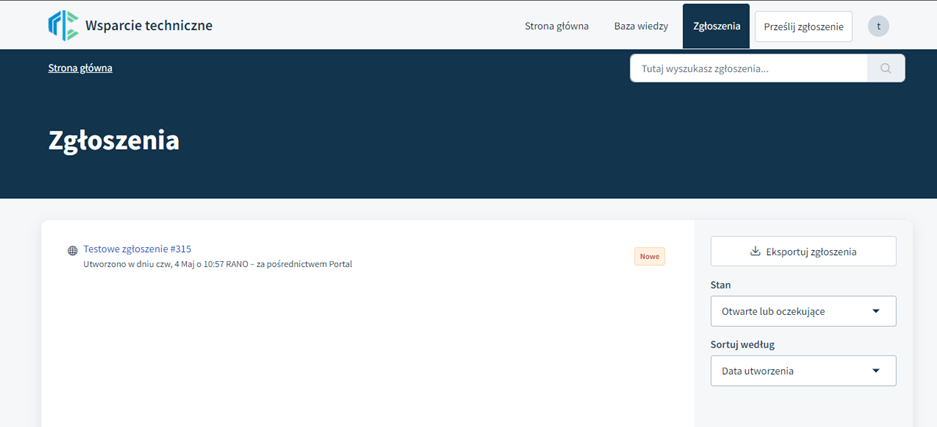937x427 pixels.
Task: Focus the Tutaj wyszukasz zgłoszenia search field
Action: click(x=748, y=68)
